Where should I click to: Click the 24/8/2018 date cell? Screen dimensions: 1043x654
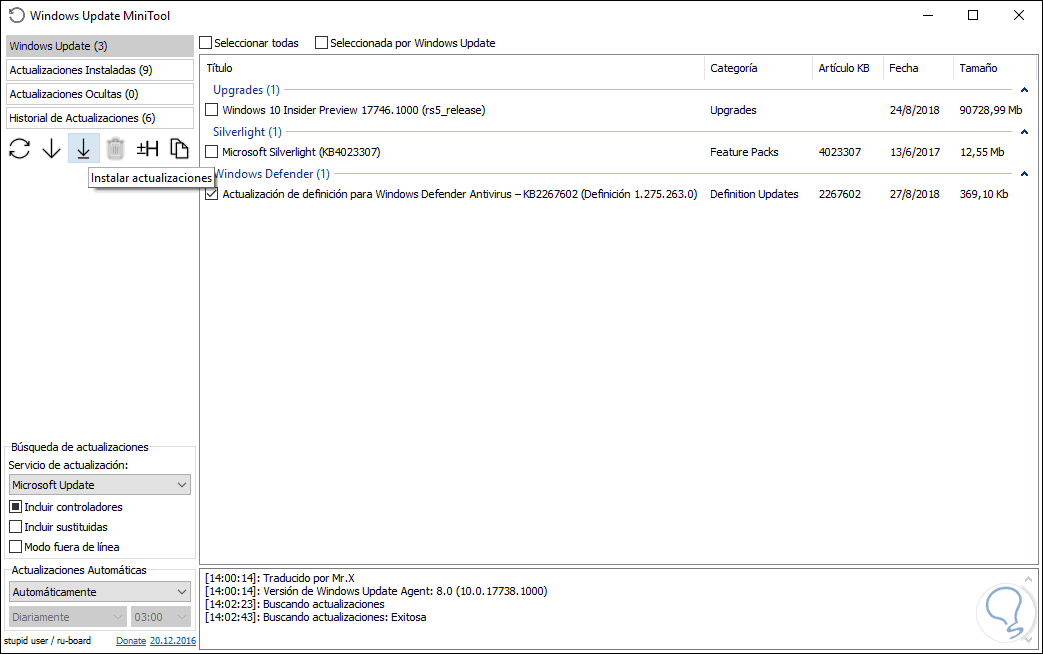coord(915,110)
